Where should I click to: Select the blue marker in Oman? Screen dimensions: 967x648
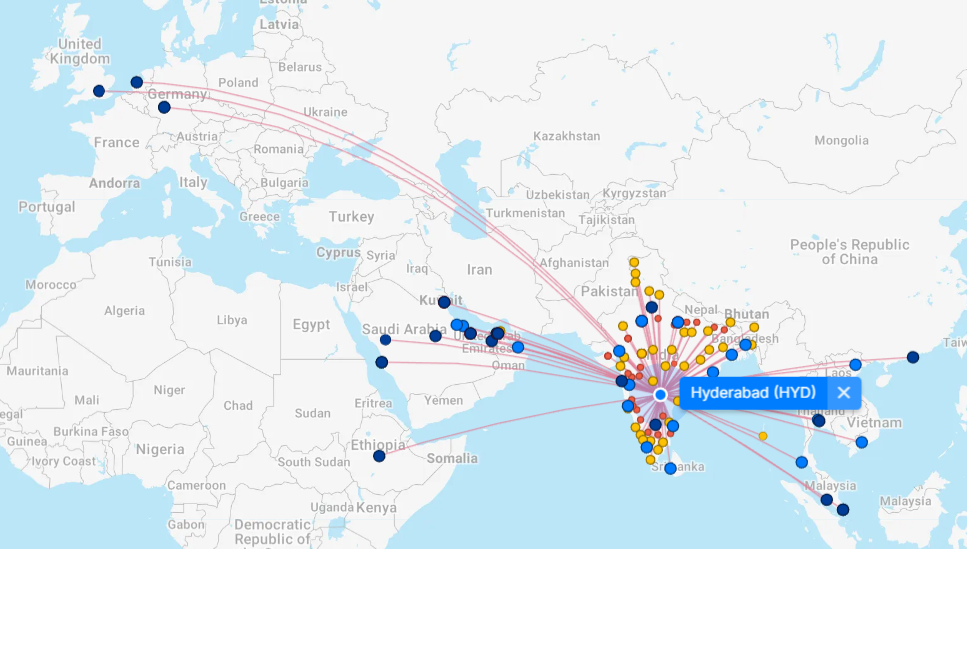coord(518,347)
